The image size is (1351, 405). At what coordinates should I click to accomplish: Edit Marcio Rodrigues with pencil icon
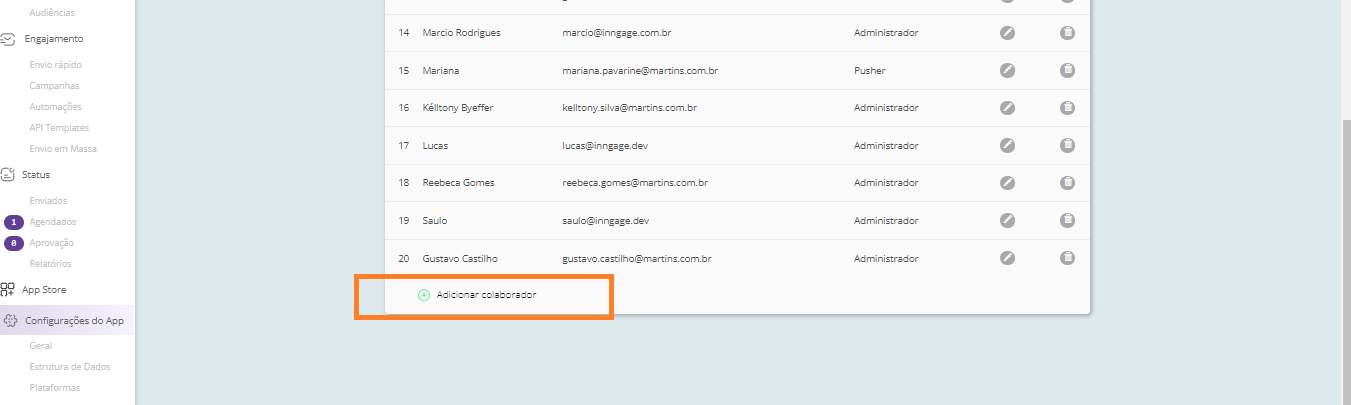point(1008,33)
